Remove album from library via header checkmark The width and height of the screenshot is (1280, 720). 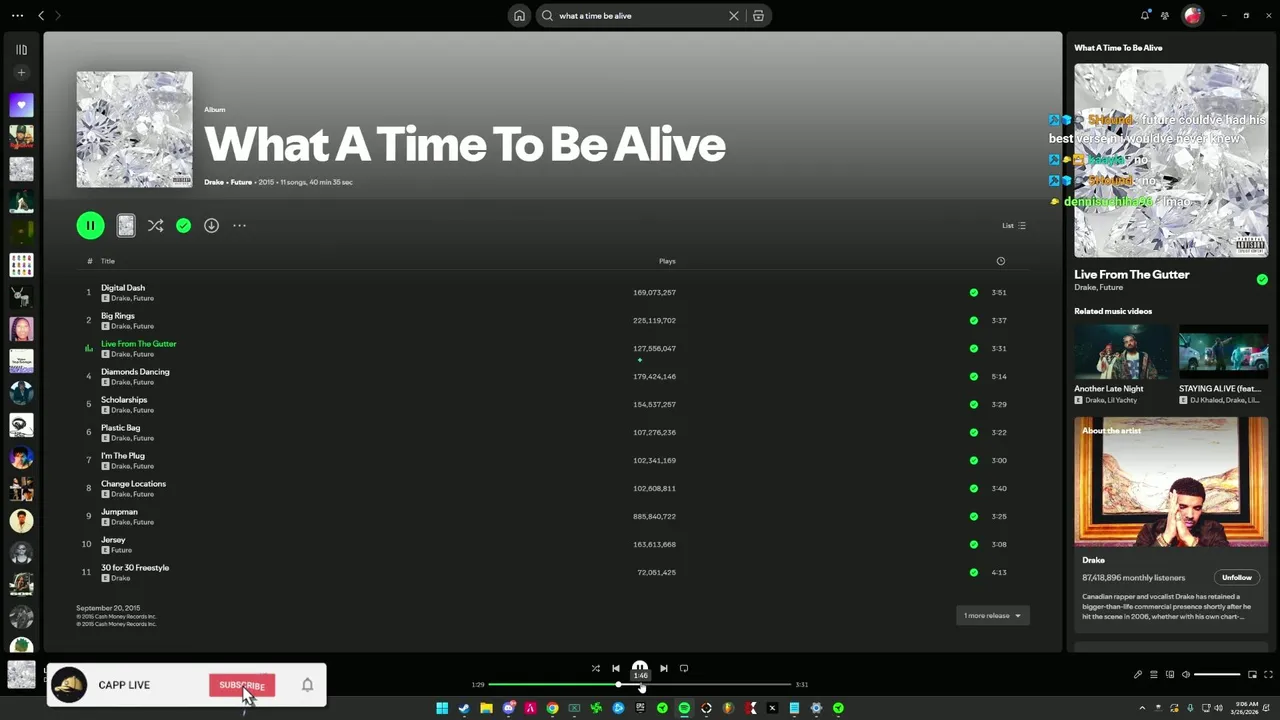(183, 226)
